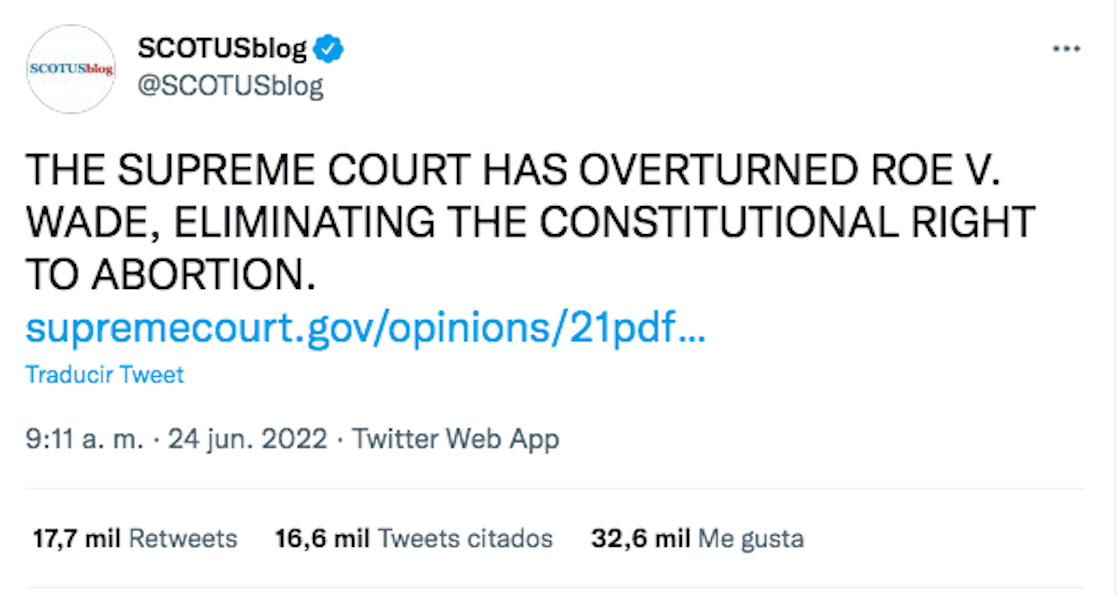Click the blue verified badge

tap(331, 47)
